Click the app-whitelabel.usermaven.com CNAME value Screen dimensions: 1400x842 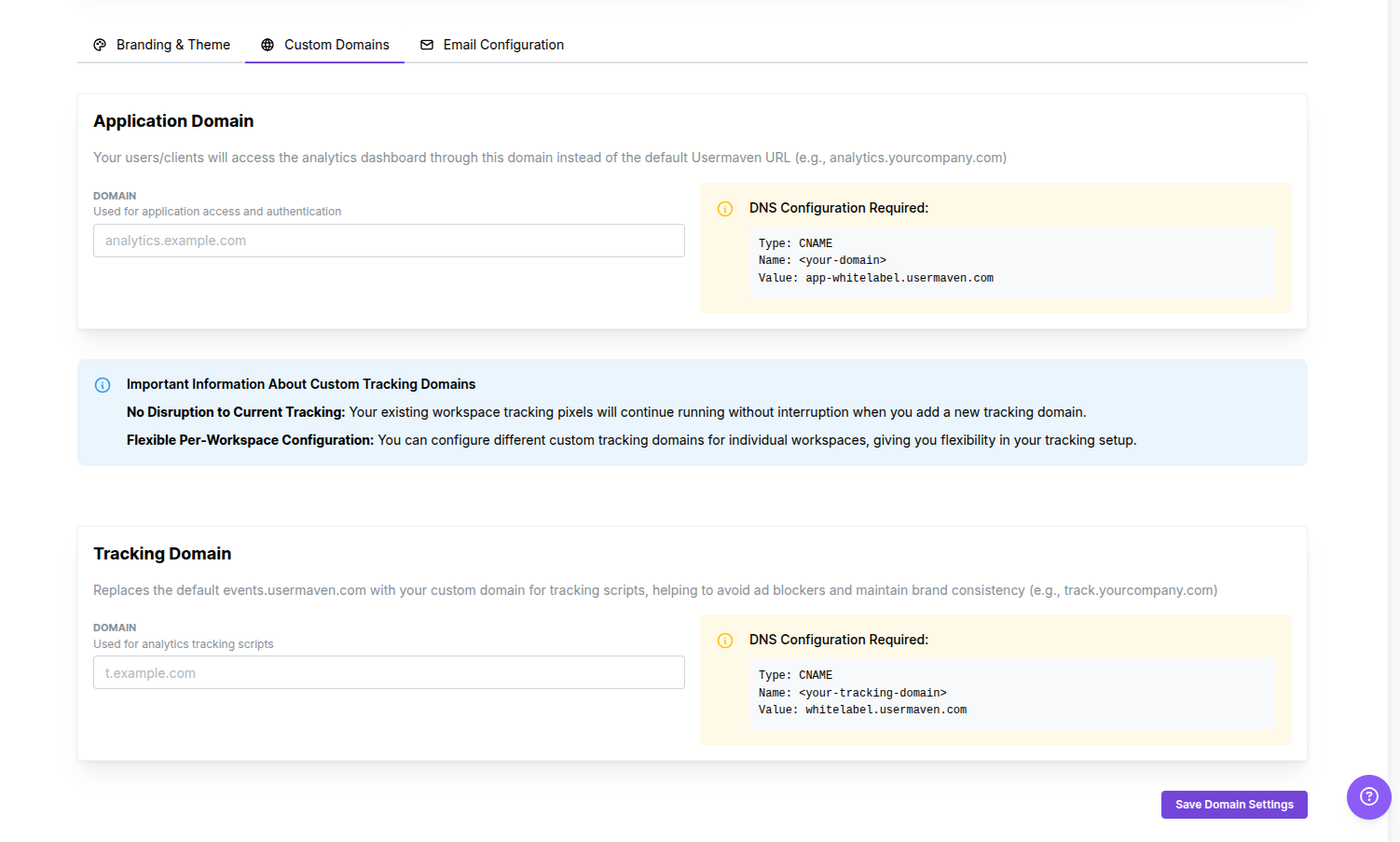899,278
